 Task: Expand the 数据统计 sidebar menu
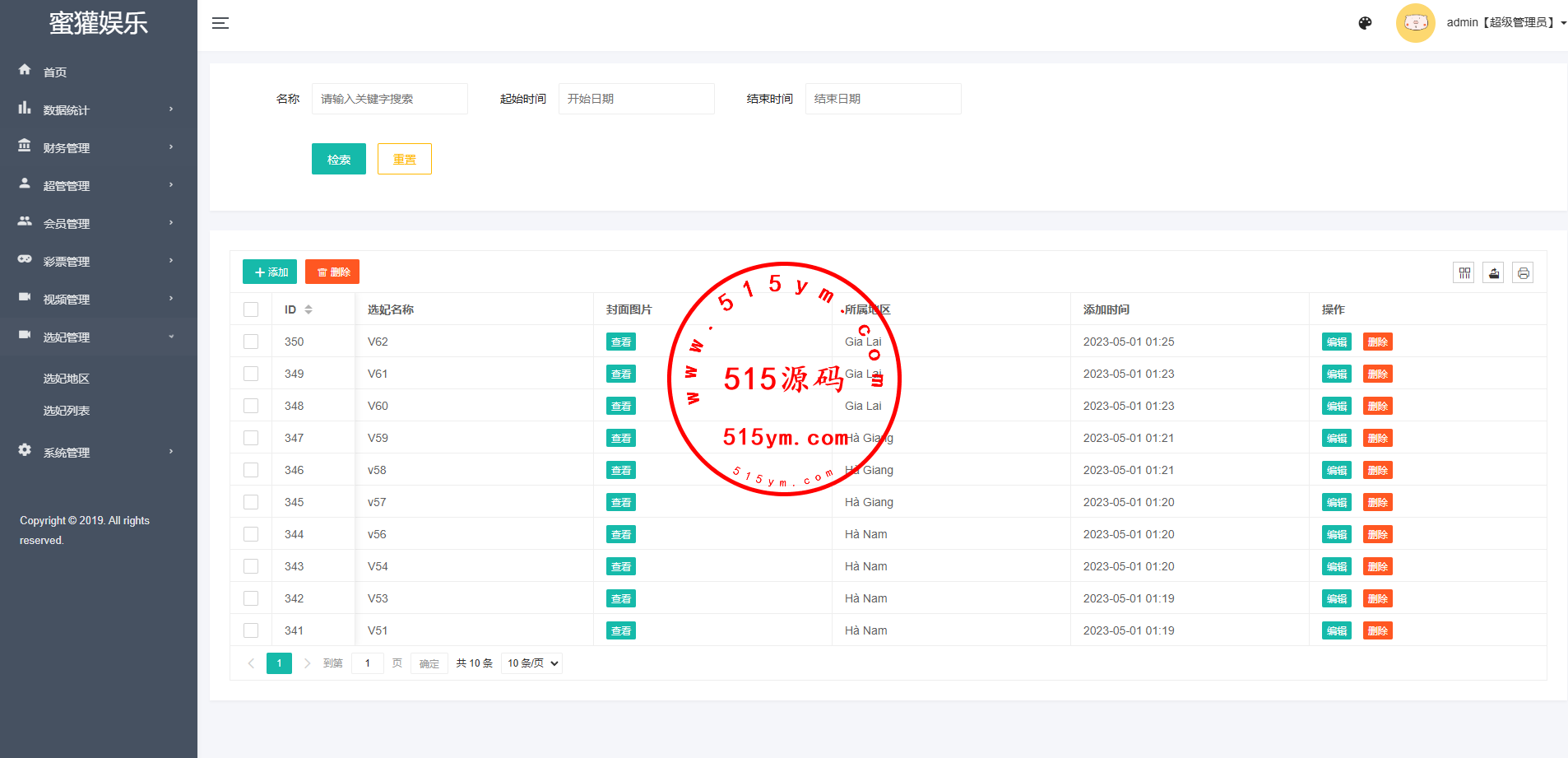click(x=98, y=109)
